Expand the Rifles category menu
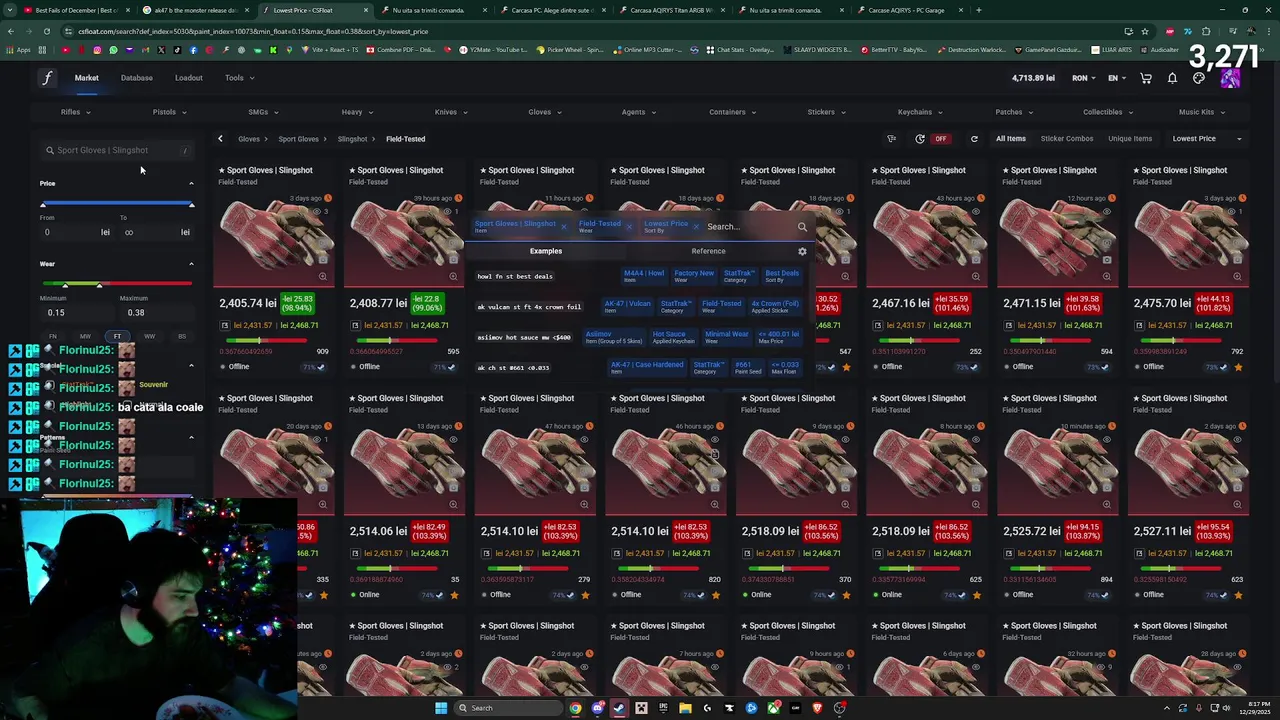 [77, 112]
